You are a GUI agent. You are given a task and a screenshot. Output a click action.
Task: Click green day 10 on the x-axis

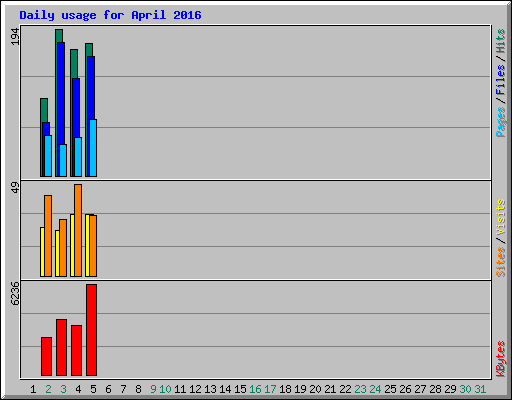tap(165, 389)
